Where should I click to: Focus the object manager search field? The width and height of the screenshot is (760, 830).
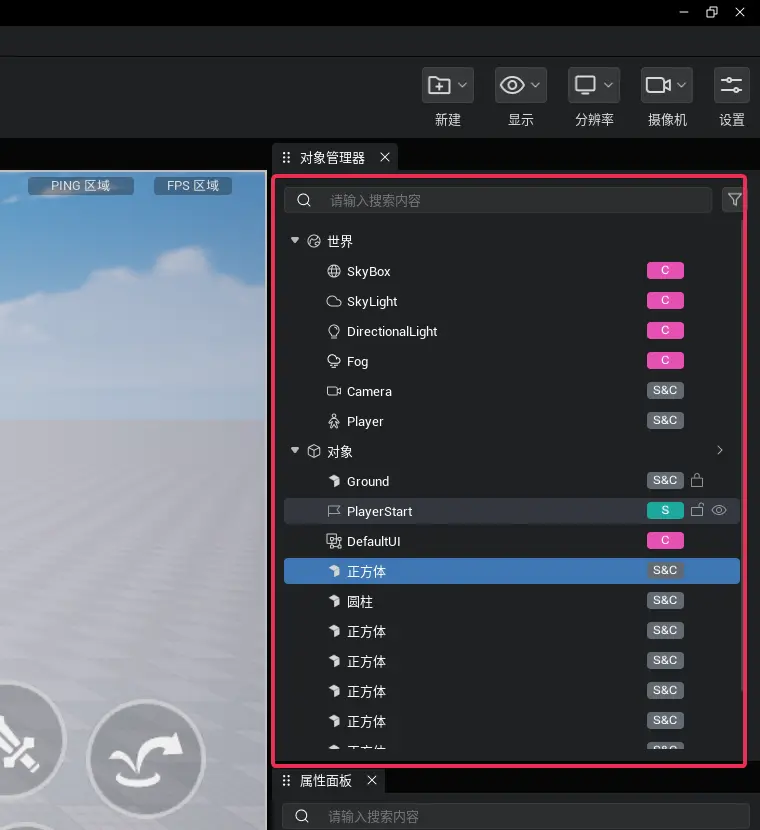(x=497, y=201)
